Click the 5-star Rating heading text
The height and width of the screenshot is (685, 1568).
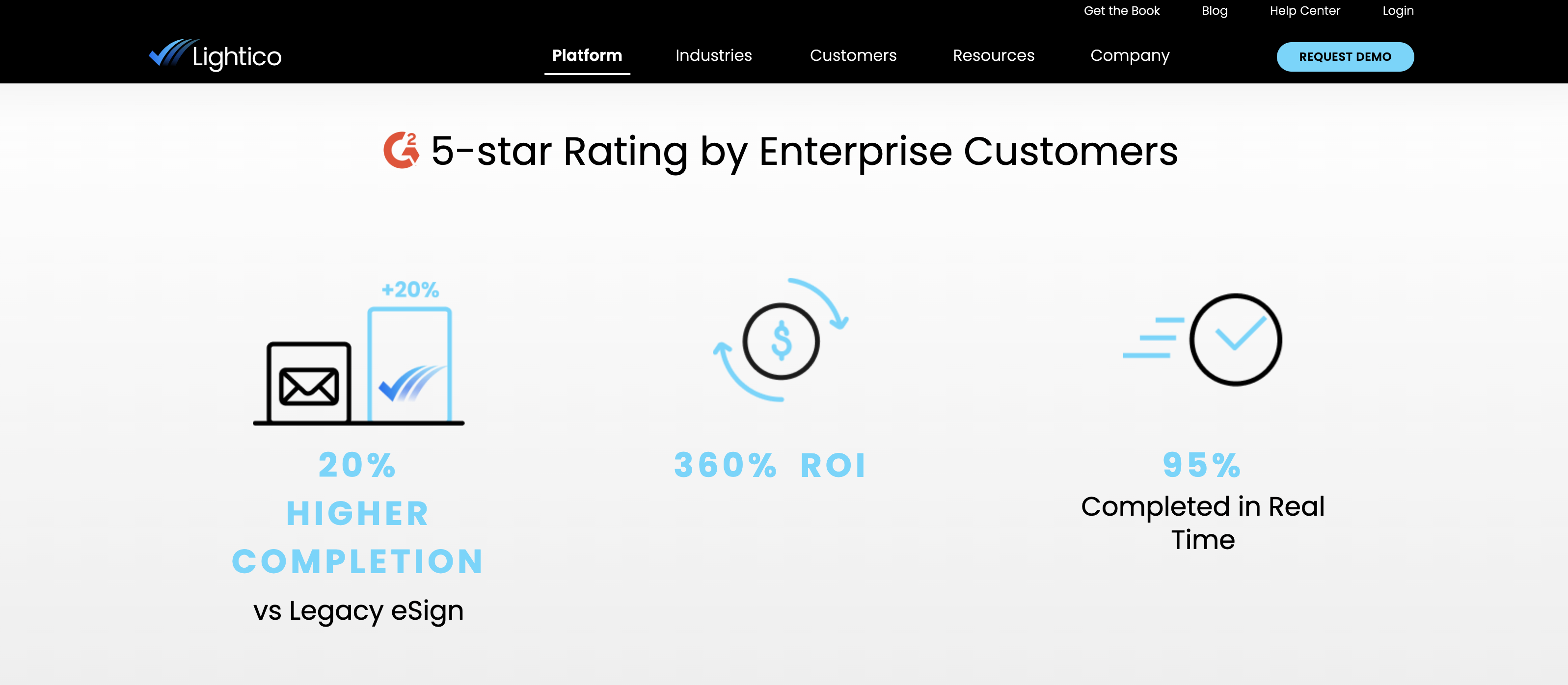pos(804,151)
